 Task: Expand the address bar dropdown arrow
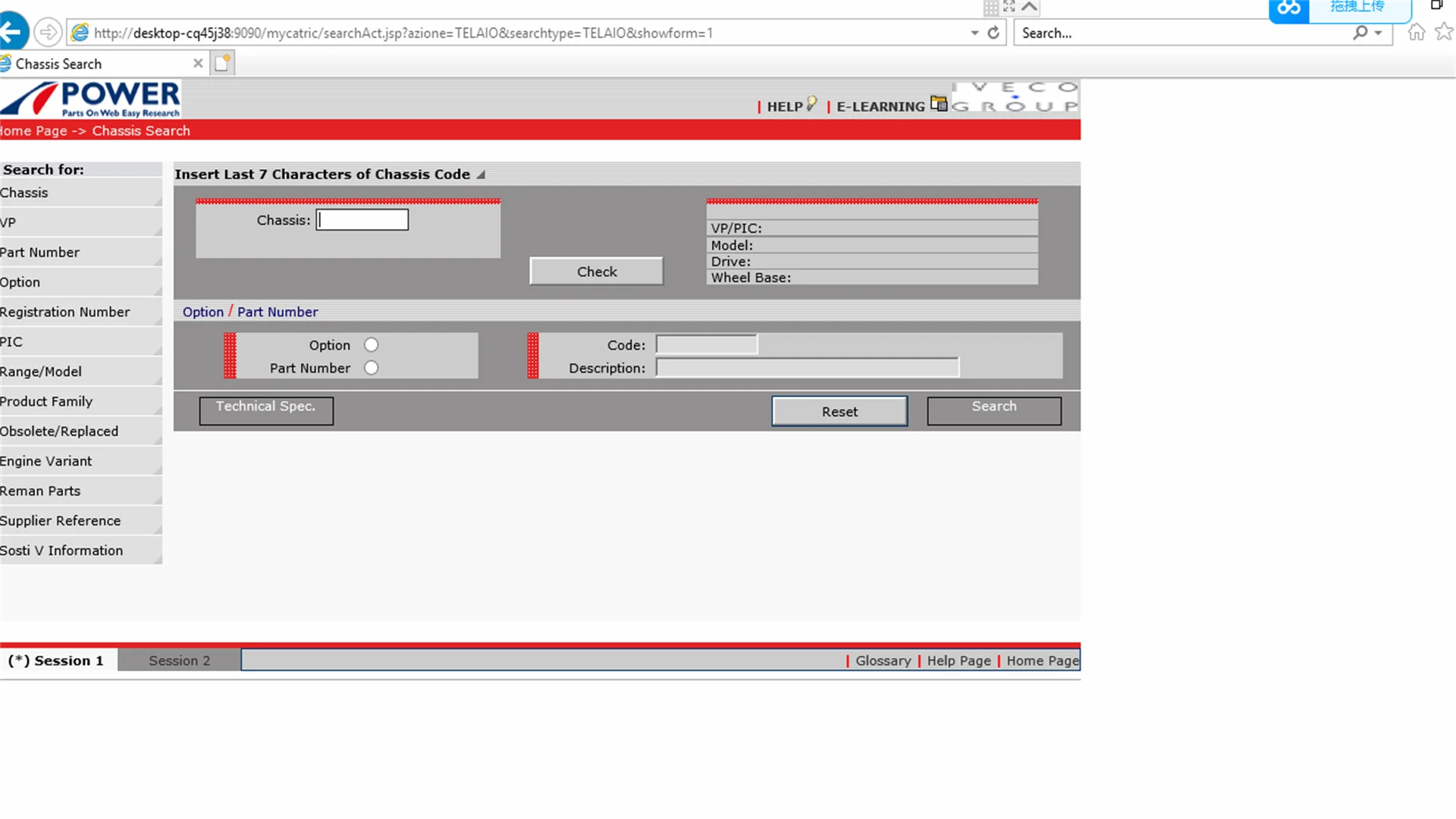pos(974,33)
